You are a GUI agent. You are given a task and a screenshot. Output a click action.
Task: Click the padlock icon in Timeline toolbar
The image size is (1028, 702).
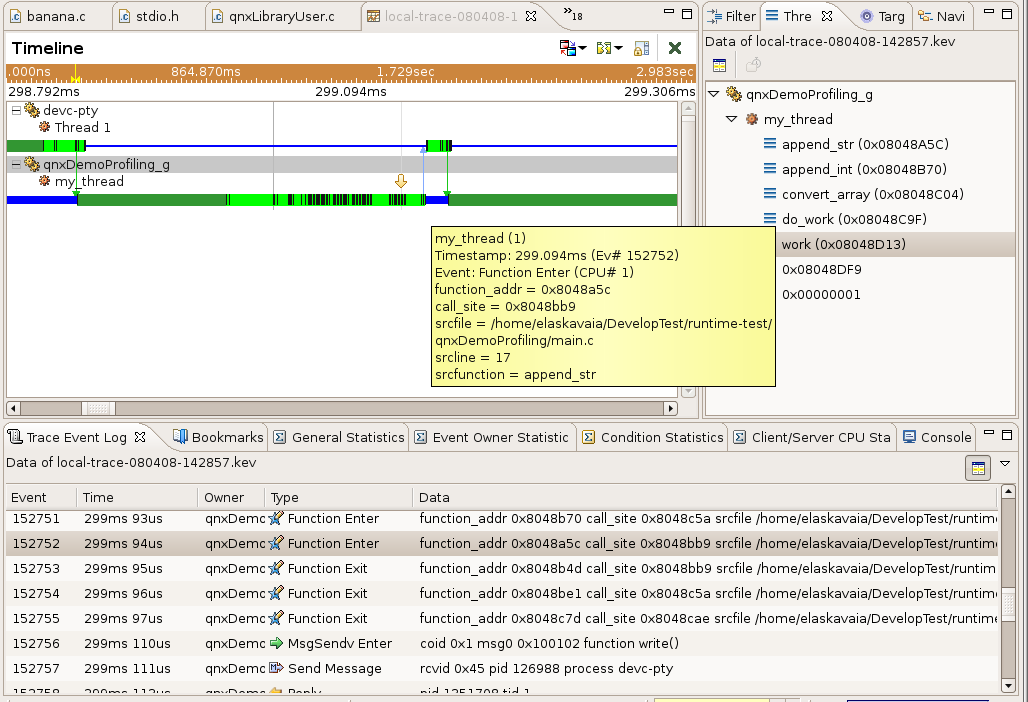click(641, 48)
